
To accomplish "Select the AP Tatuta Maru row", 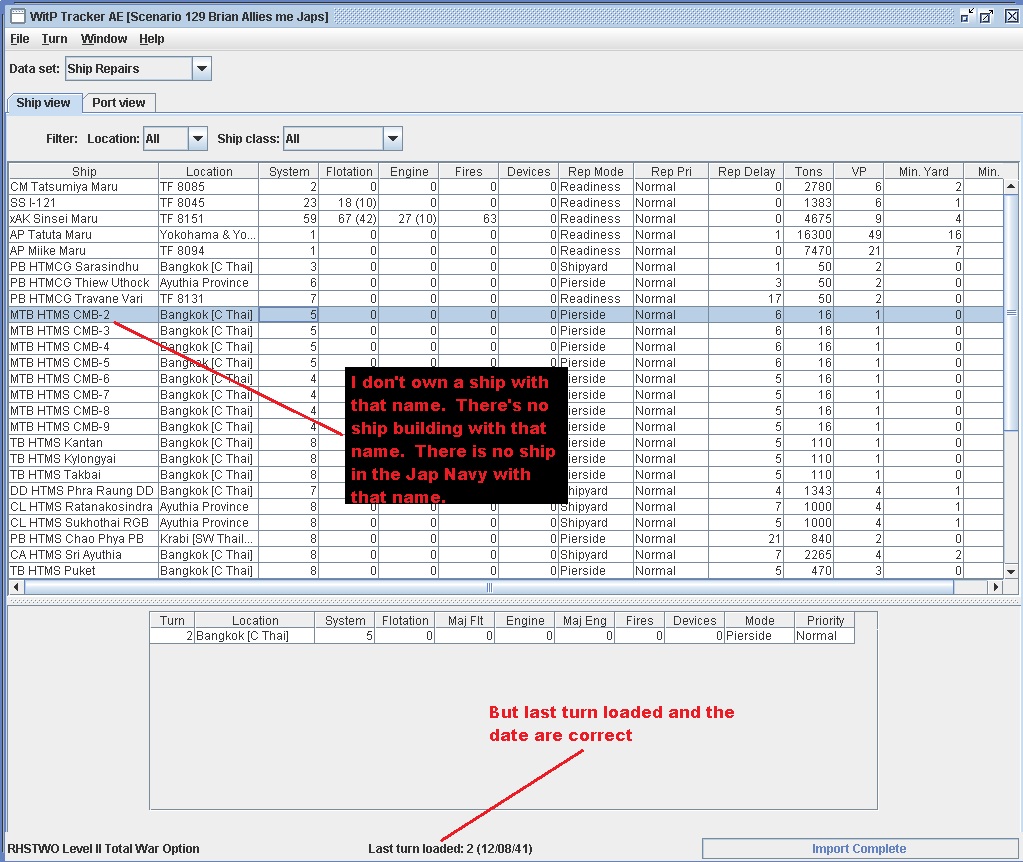I will click(506, 234).
